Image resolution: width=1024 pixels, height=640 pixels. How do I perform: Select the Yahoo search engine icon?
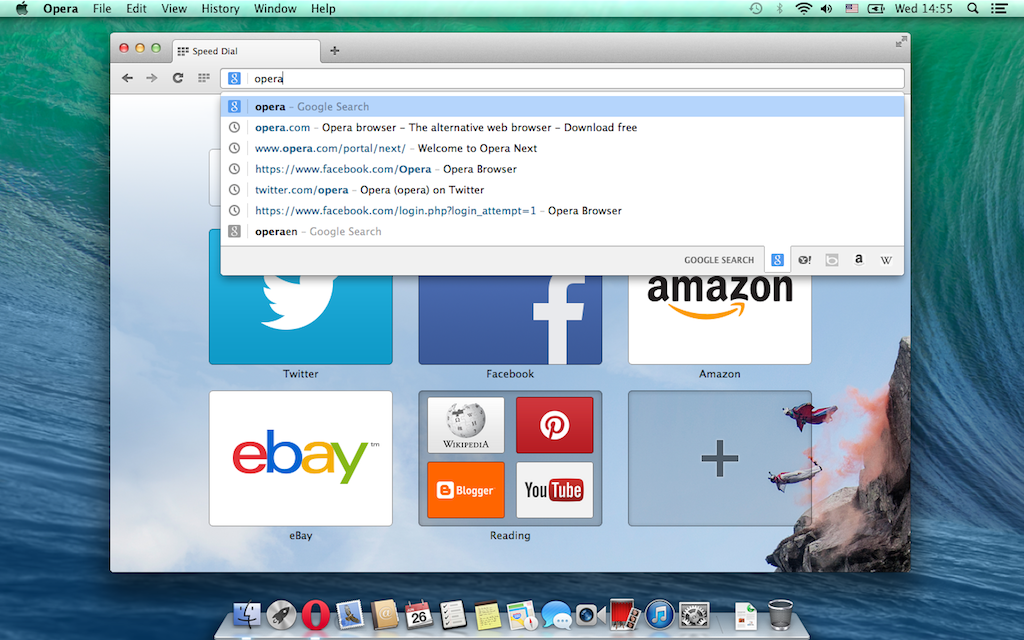click(x=805, y=260)
